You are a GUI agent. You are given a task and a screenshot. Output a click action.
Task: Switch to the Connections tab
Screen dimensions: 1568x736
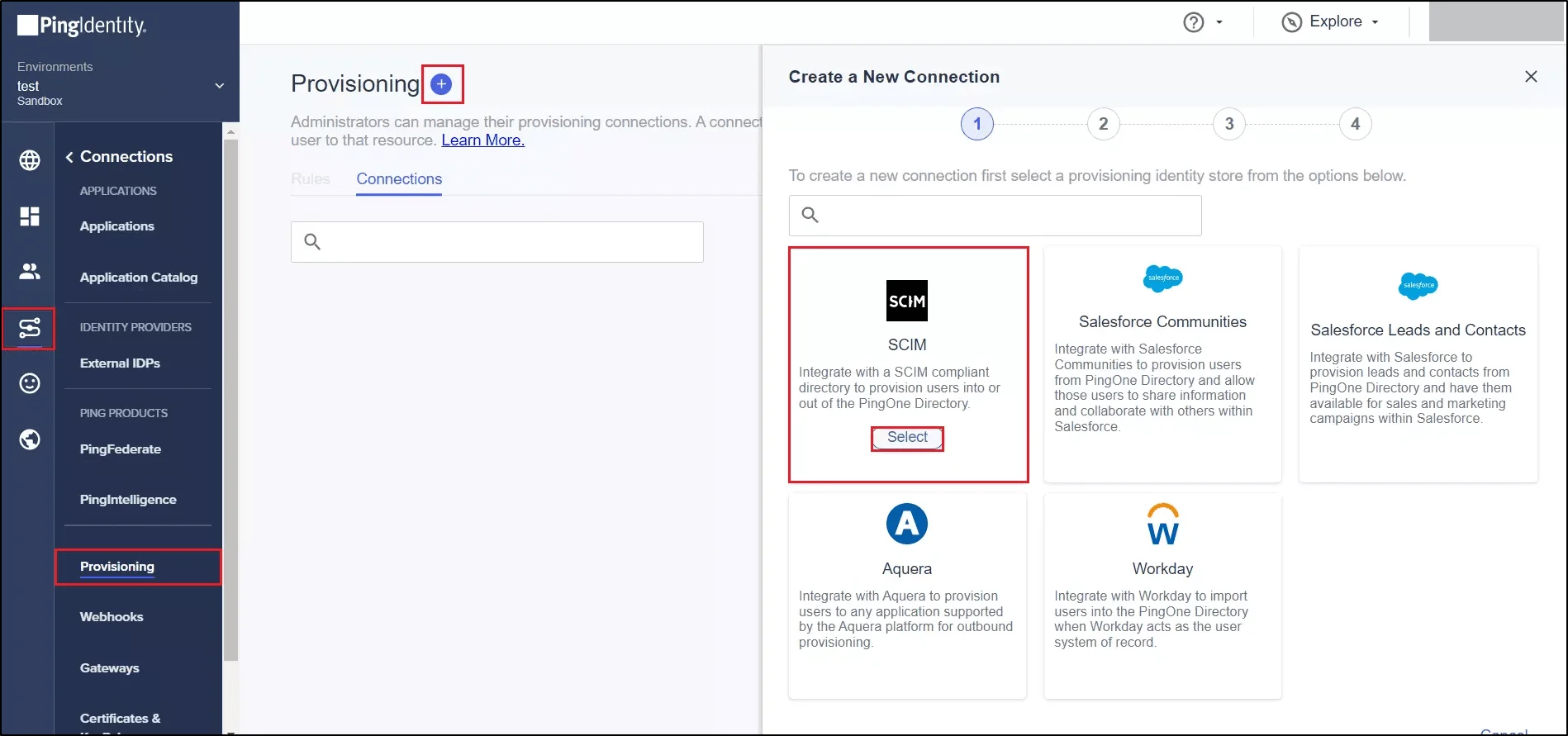coord(399,179)
